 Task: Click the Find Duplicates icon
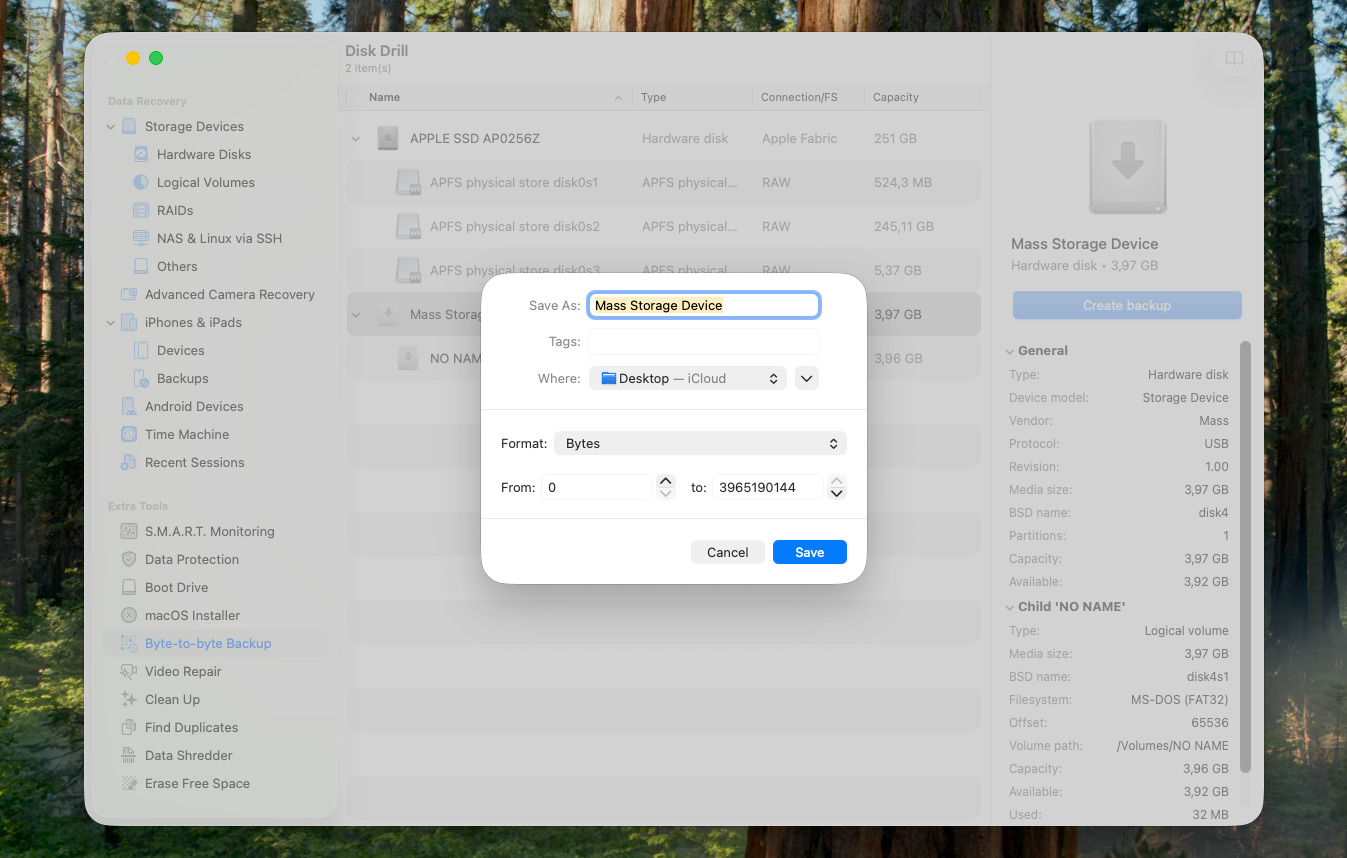[129, 728]
